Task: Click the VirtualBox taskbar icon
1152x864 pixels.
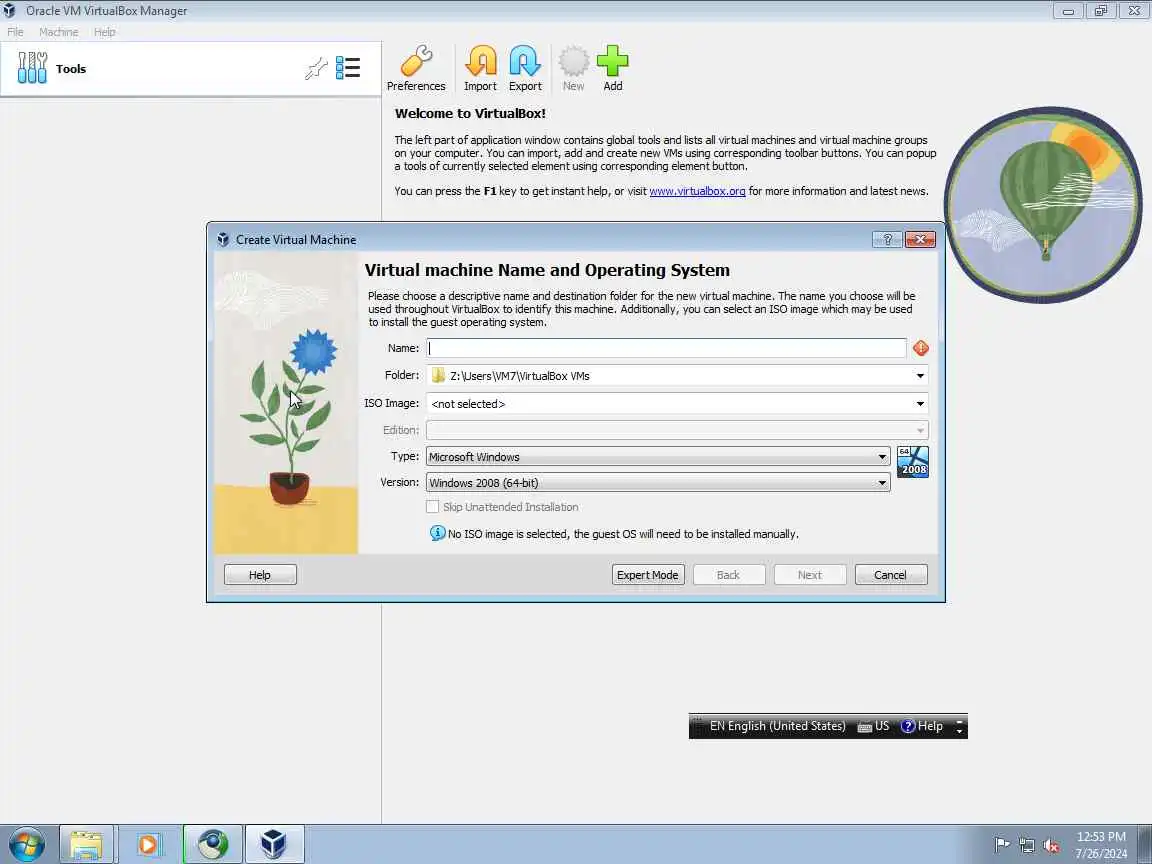Action: tap(274, 844)
